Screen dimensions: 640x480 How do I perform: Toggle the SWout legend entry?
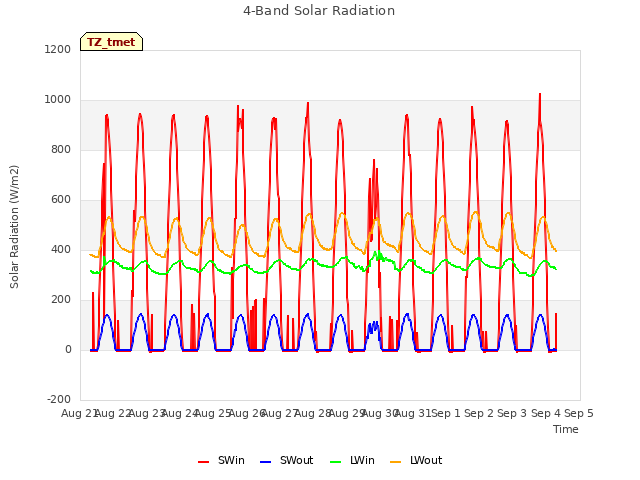click(287, 460)
